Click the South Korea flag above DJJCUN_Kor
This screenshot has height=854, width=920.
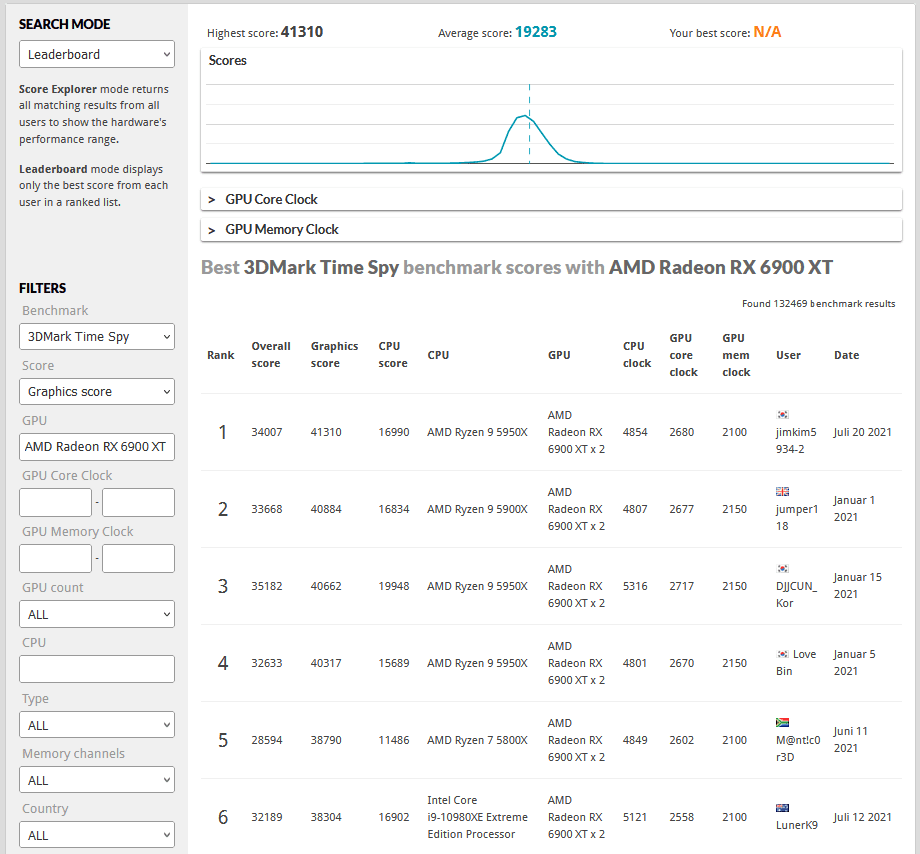(x=783, y=568)
